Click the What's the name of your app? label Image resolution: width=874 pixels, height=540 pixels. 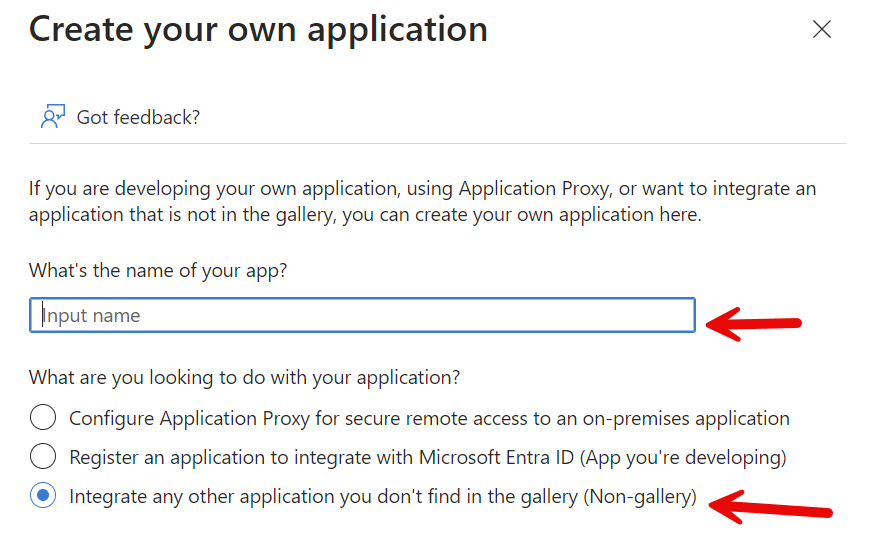pyautogui.click(x=158, y=271)
